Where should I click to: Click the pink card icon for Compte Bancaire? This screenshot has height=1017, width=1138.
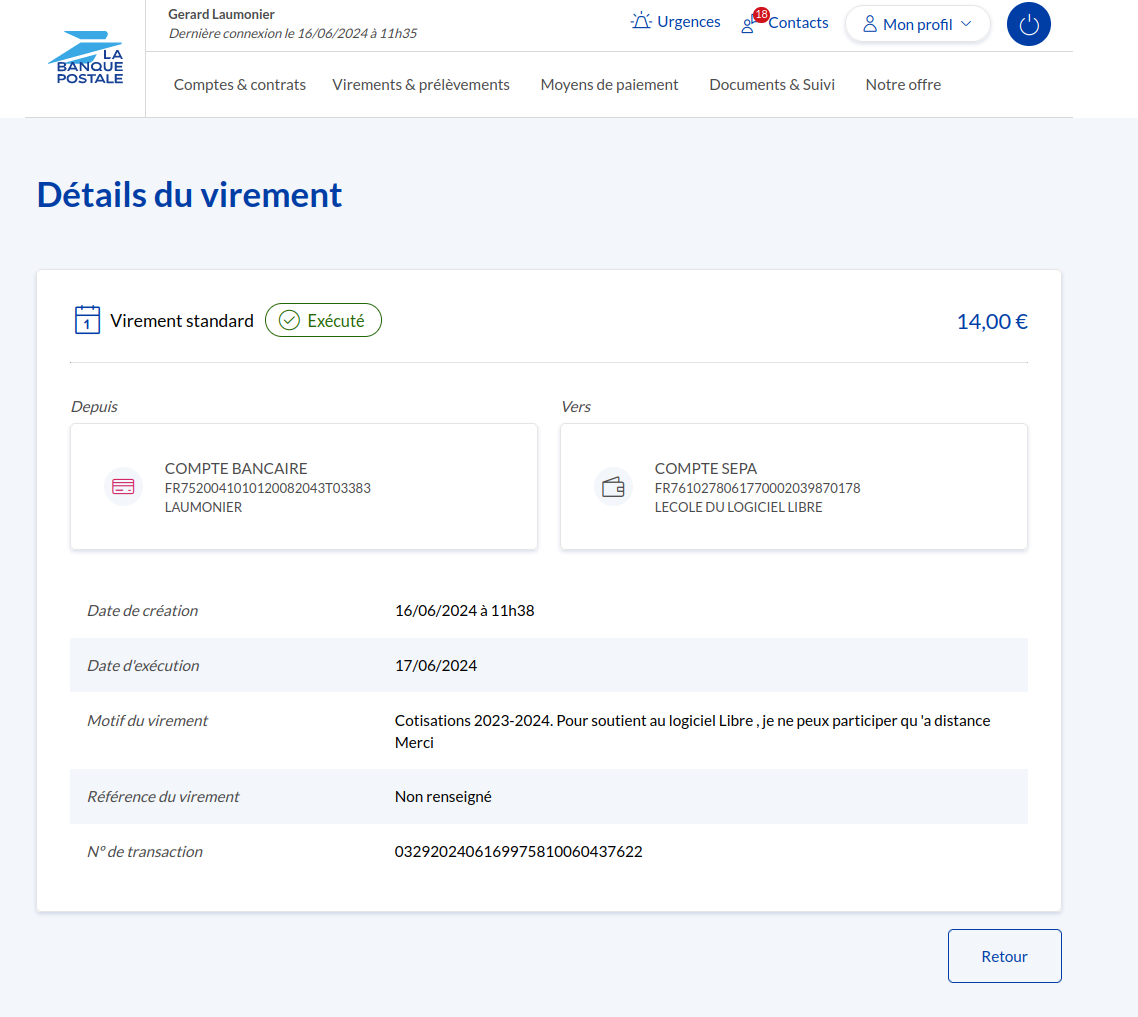point(124,487)
